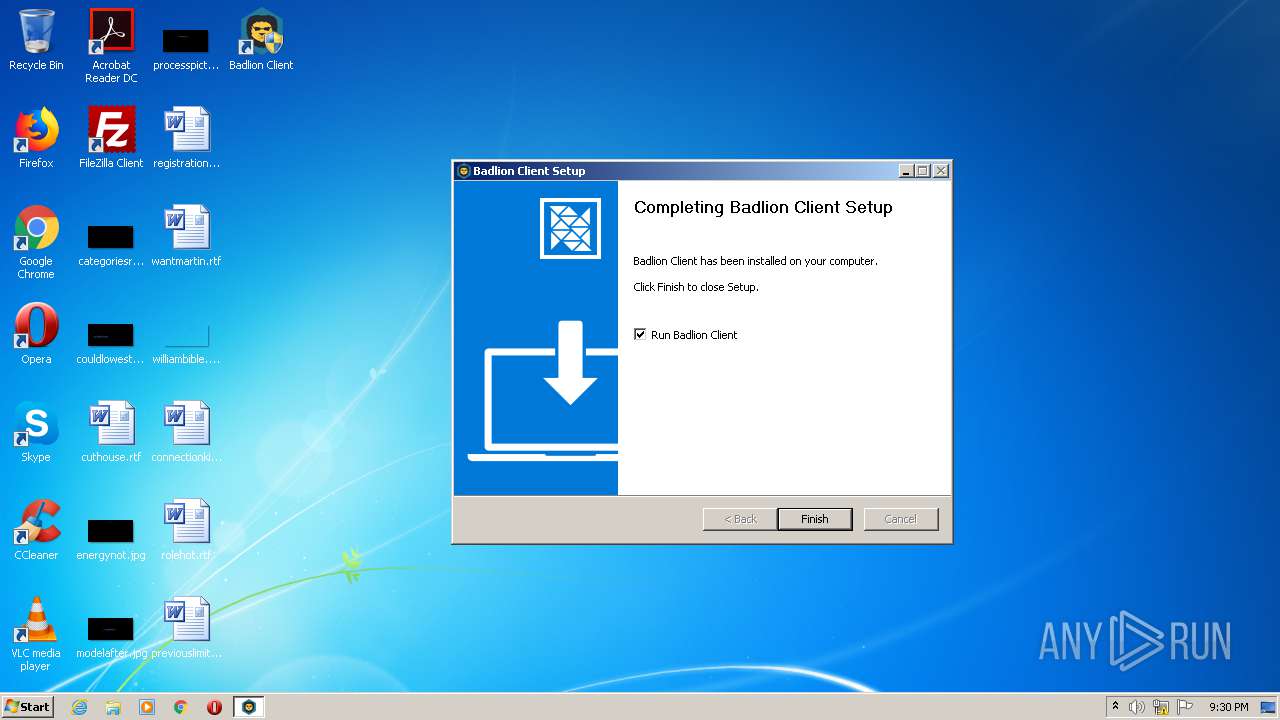Select connectionki document icon

tap(186, 433)
